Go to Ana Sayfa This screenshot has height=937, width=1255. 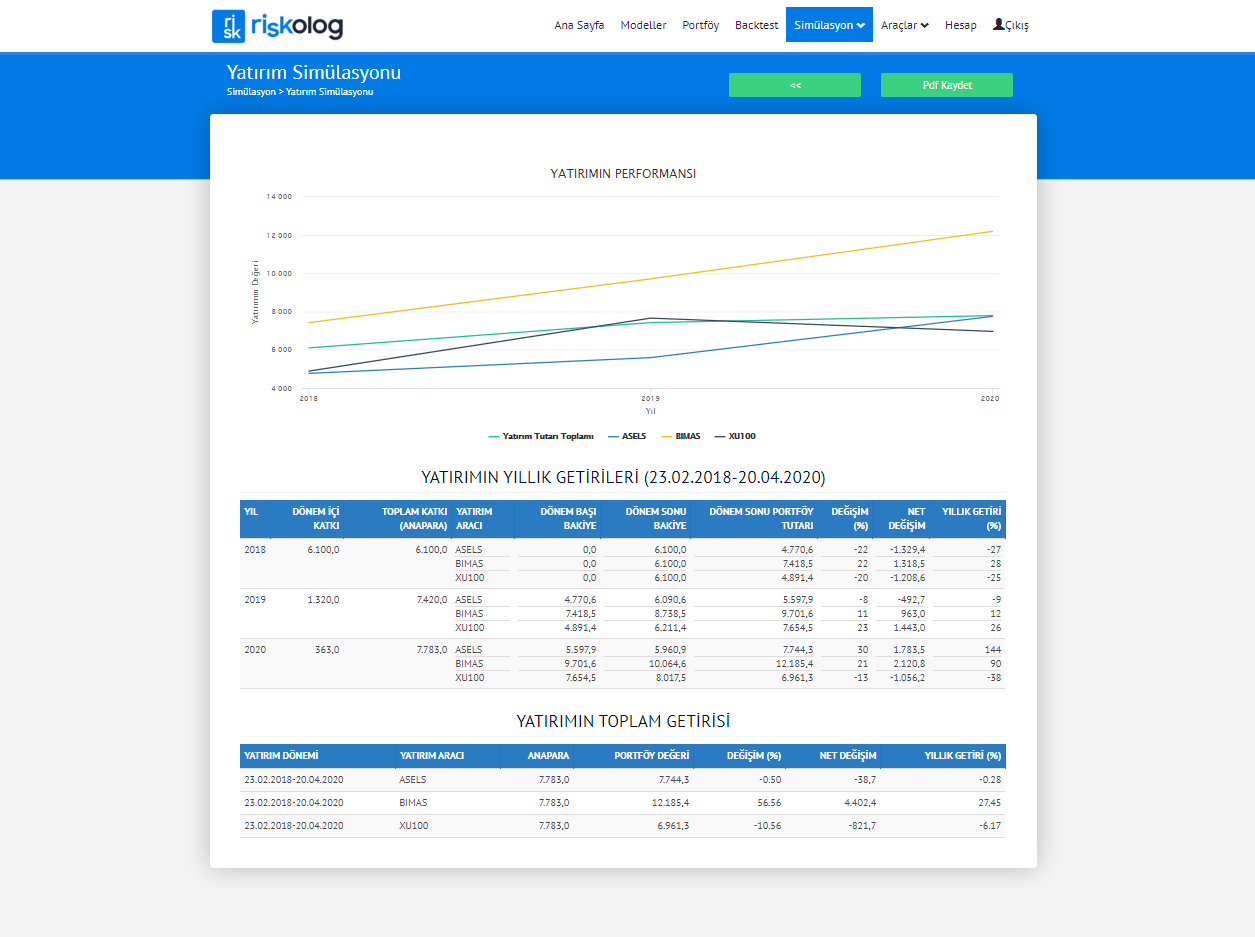[x=579, y=25]
